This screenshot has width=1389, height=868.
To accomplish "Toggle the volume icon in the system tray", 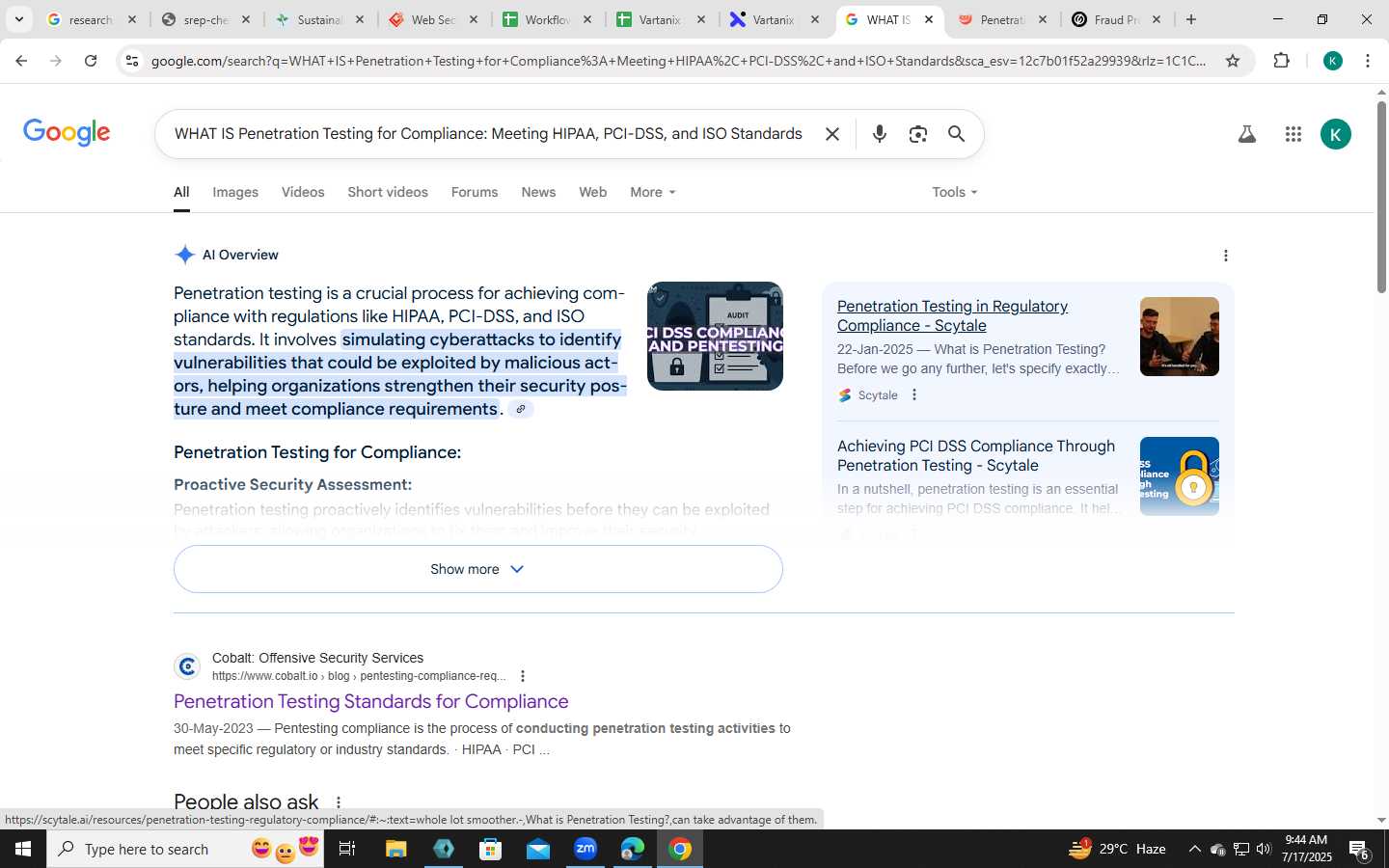I will [1264, 849].
